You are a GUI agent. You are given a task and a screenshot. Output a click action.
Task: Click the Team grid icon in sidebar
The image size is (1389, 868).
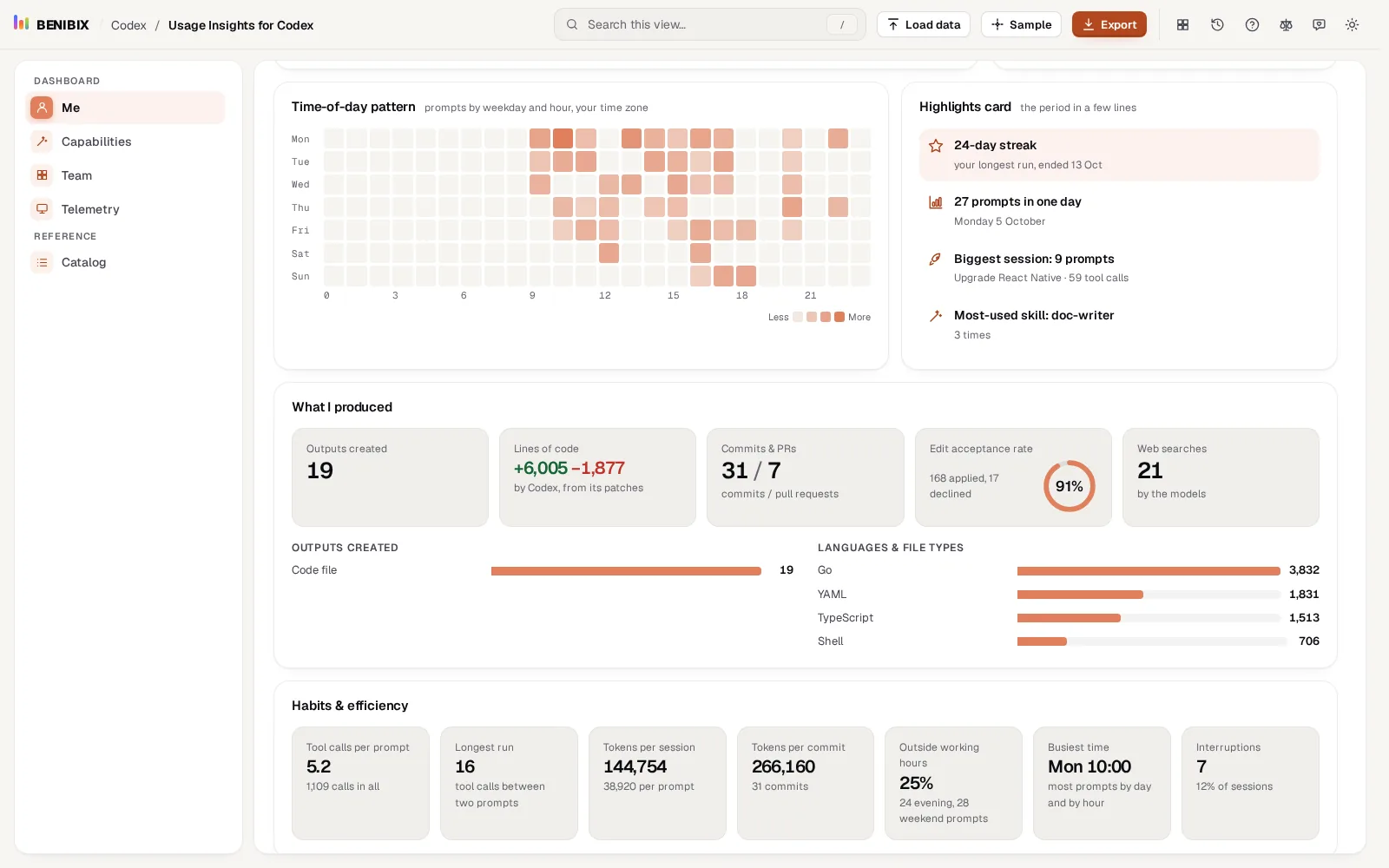42,175
